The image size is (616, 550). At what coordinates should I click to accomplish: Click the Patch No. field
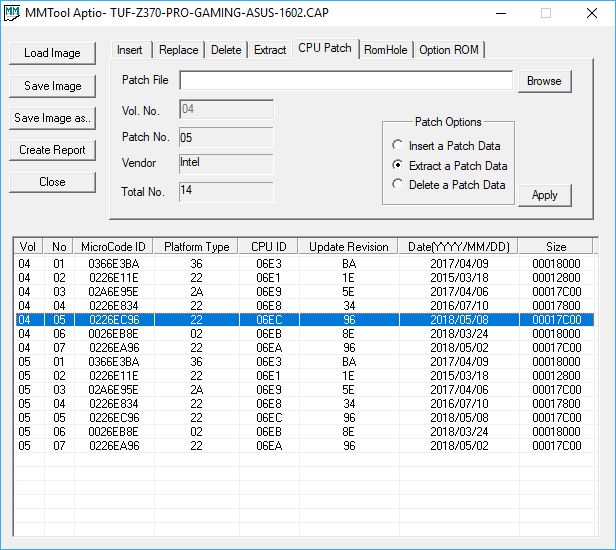[226, 137]
